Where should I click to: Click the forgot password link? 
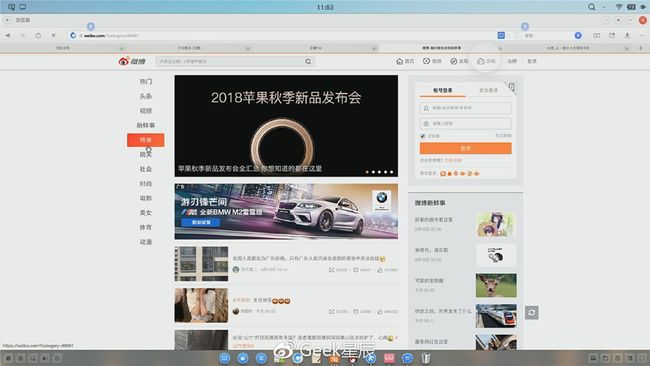click(503, 136)
